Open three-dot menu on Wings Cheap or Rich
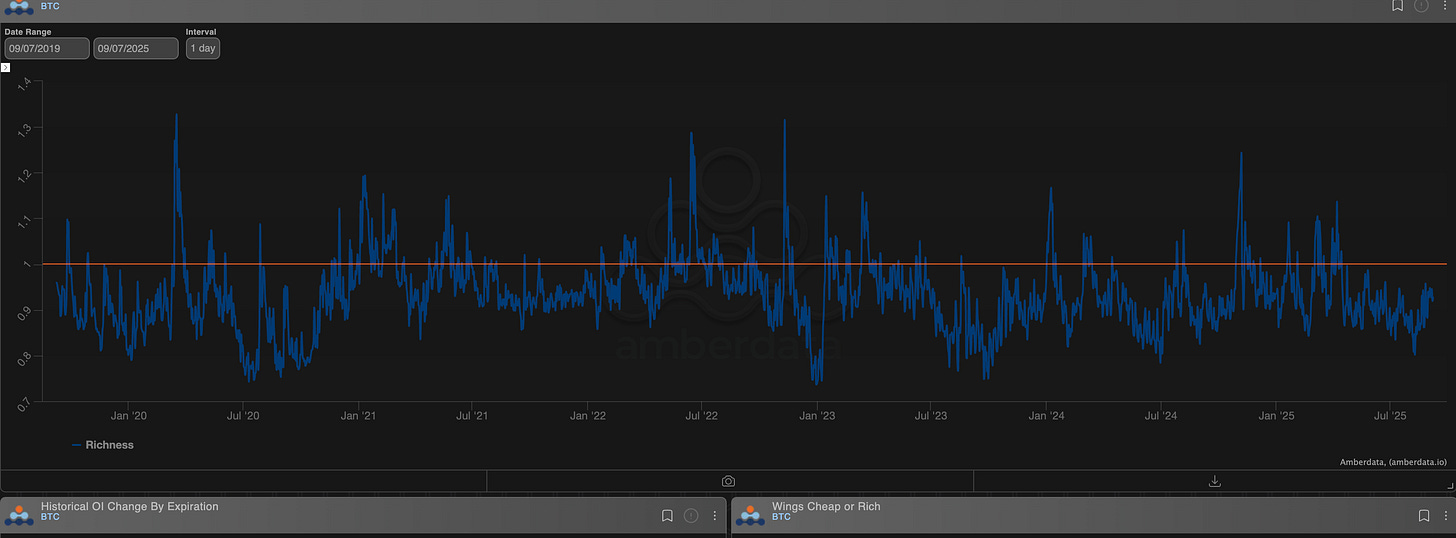 (x=1445, y=516)
